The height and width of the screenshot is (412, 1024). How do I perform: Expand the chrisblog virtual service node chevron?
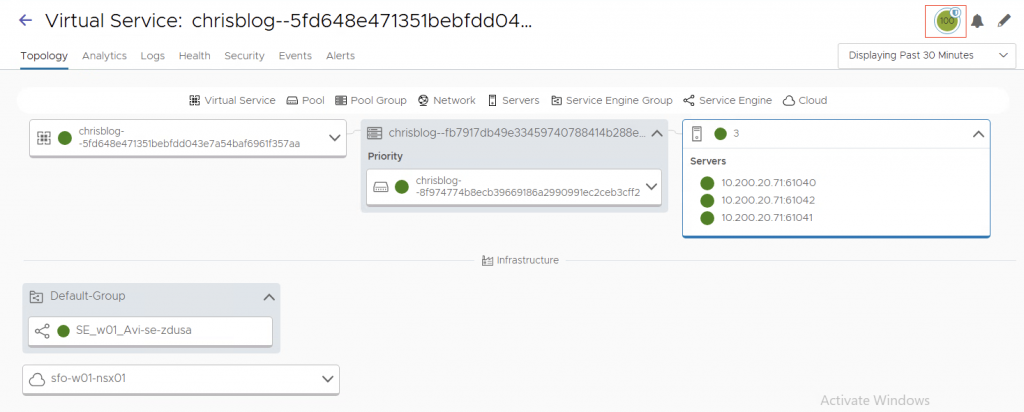335,138
